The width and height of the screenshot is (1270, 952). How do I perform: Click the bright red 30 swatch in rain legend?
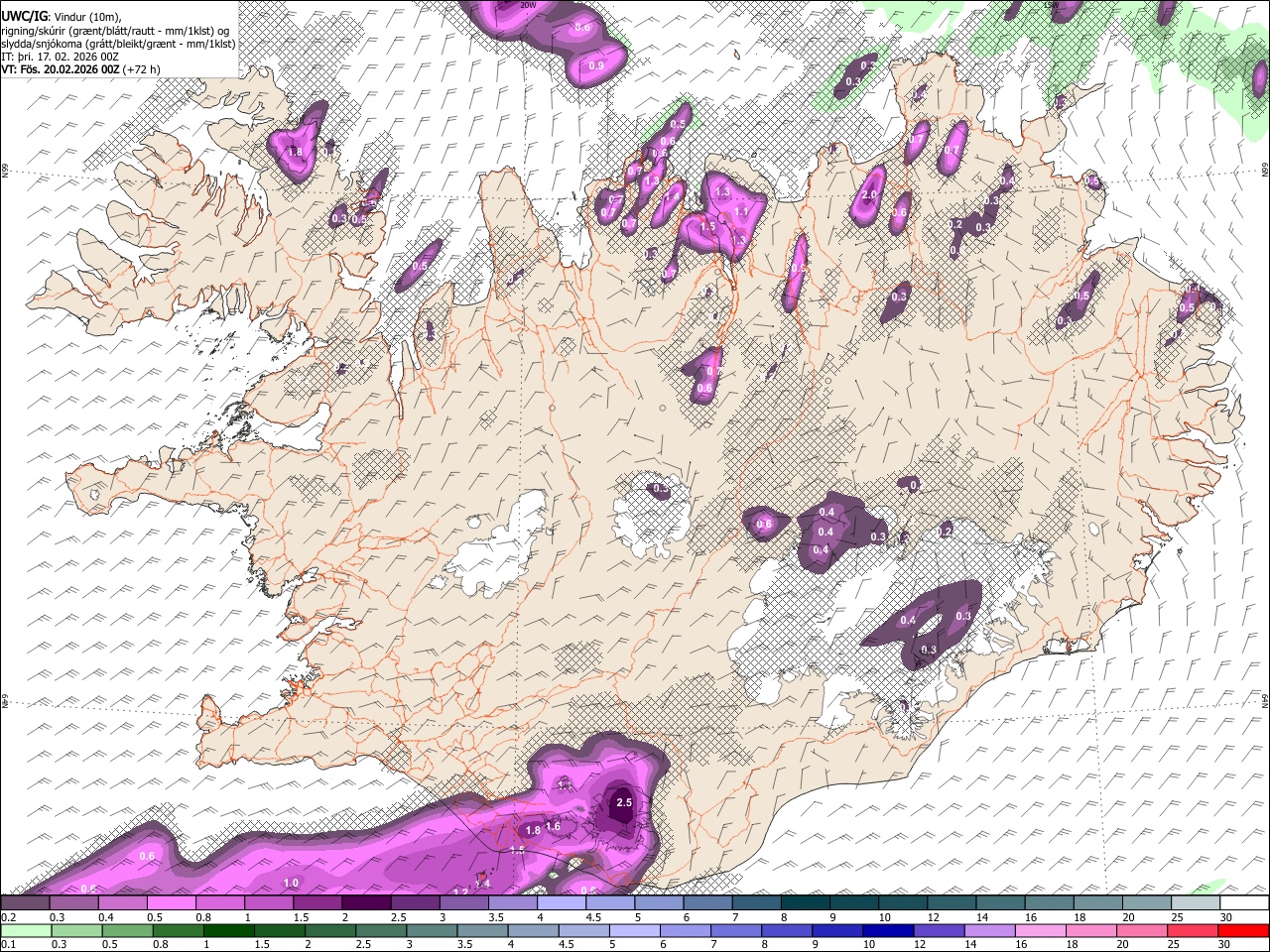pos(1243,930)
